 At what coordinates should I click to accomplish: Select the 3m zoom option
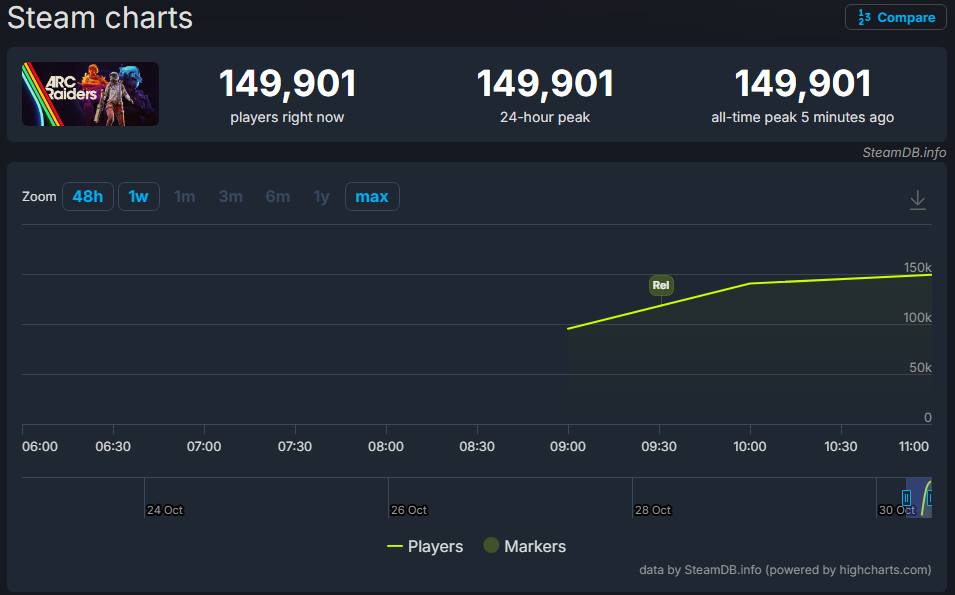[x=231, y=197]
